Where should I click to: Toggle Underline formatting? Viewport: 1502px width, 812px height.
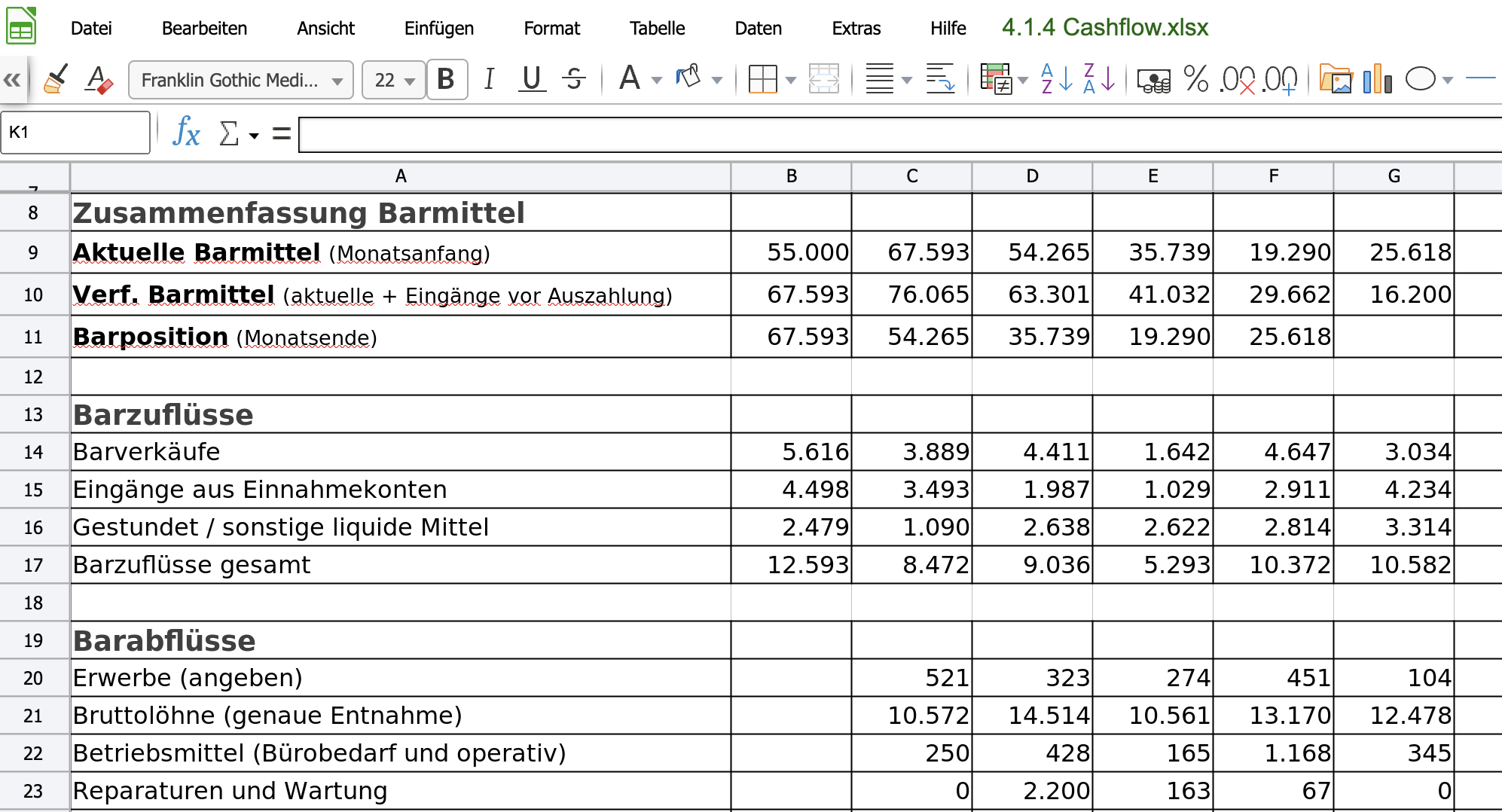click(532, 79)
